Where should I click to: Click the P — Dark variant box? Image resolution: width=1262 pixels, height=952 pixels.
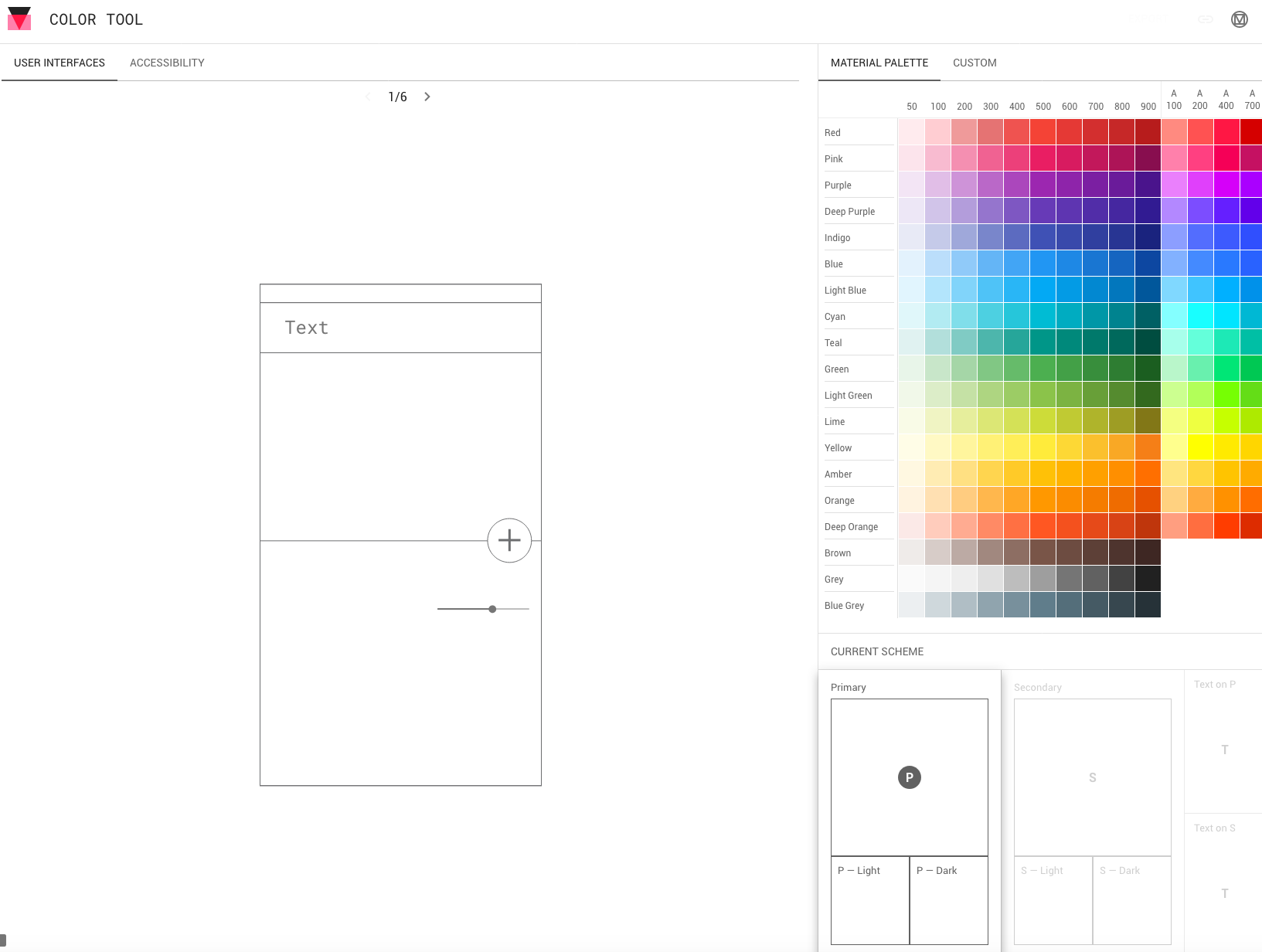point(948,900)
